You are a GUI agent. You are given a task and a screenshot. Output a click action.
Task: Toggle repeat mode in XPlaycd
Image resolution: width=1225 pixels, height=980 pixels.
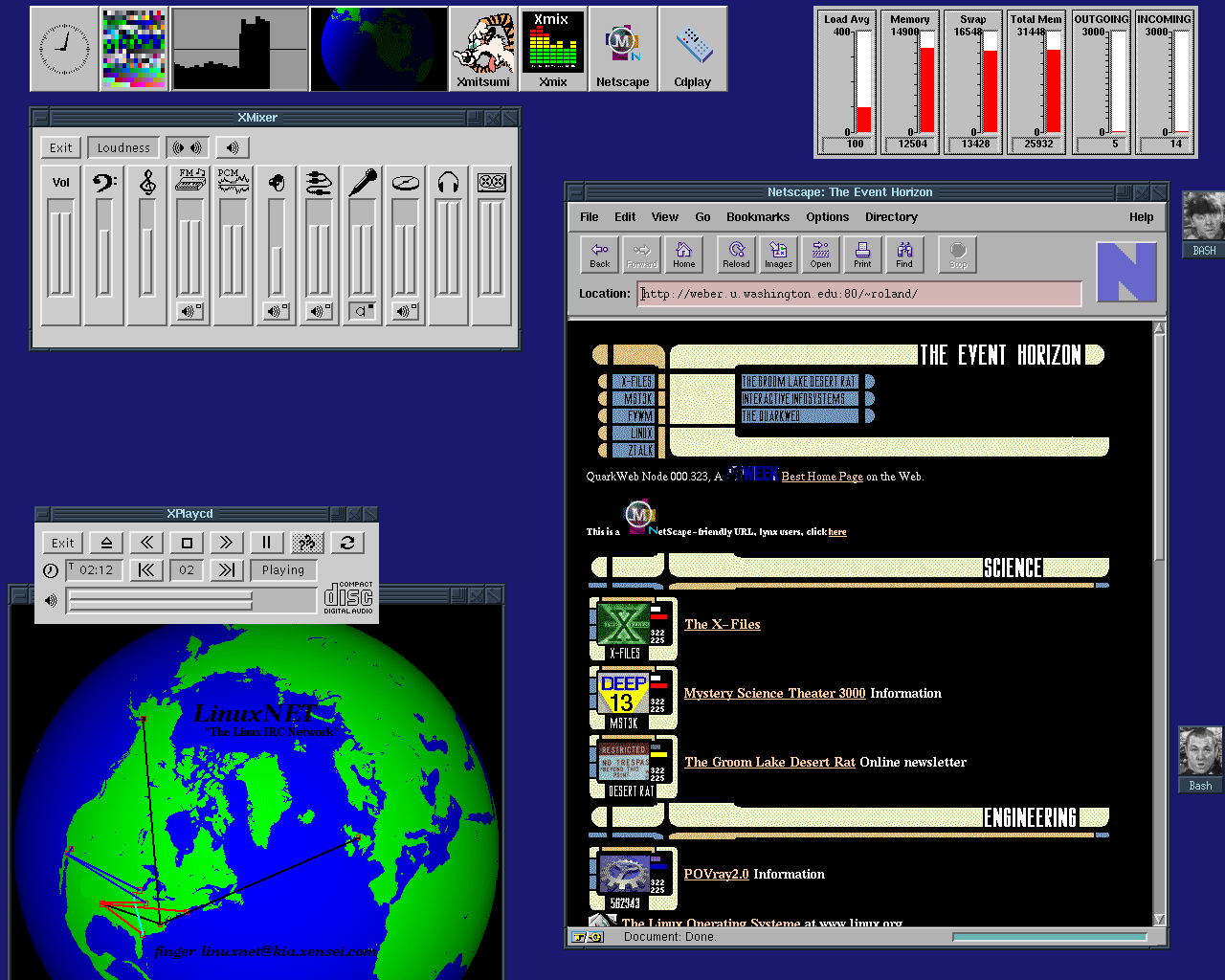(x=347, y=543)
